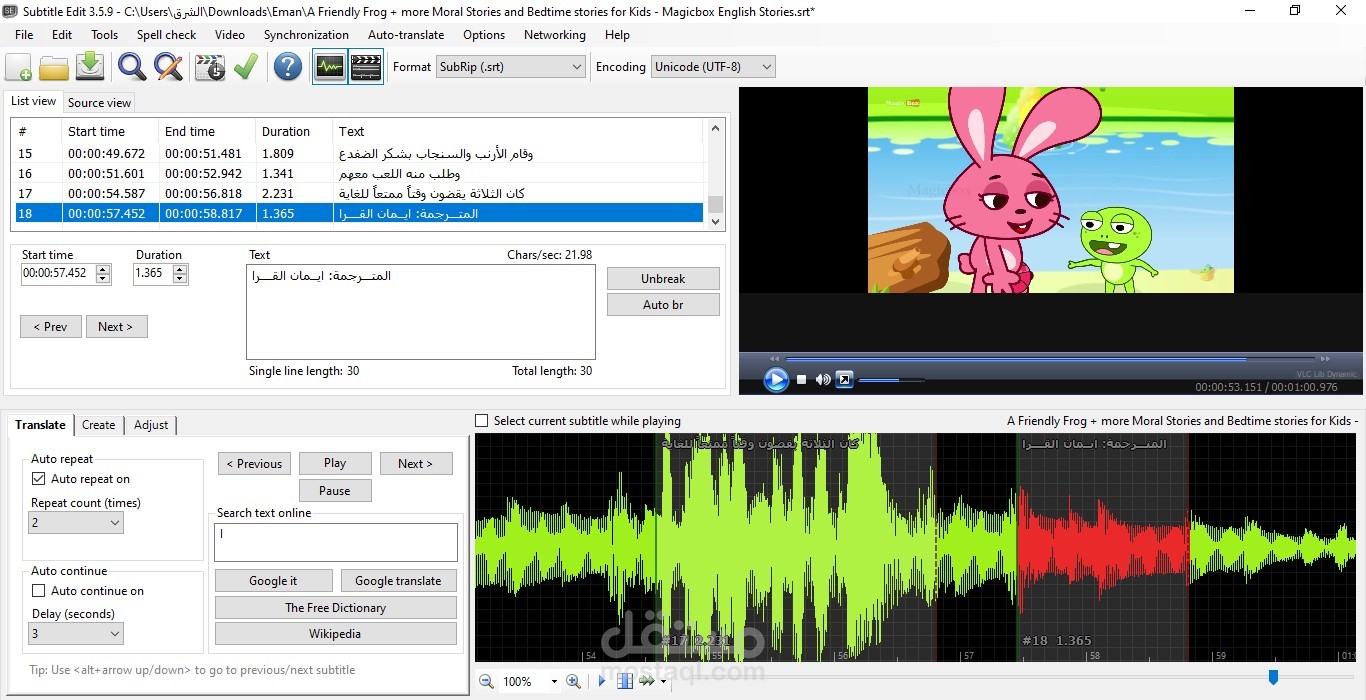Viewport: 1366px width, 700px height.
Task: Switch to the Create tab
Action: click(98, 425)
